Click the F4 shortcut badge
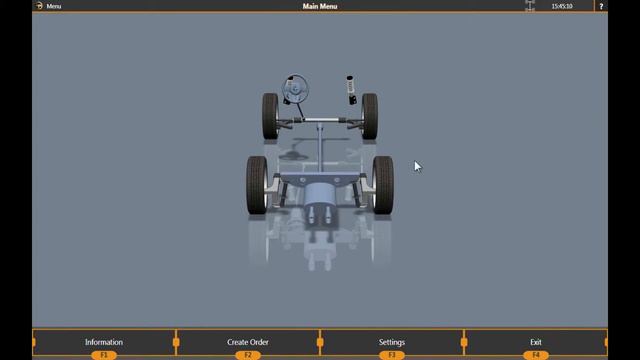 pyautogui.click(x=536, y=355)
